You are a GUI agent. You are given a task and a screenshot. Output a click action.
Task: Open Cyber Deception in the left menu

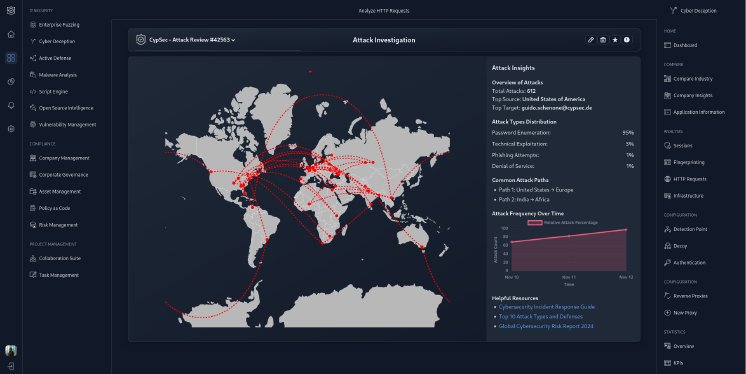point(52,41)
